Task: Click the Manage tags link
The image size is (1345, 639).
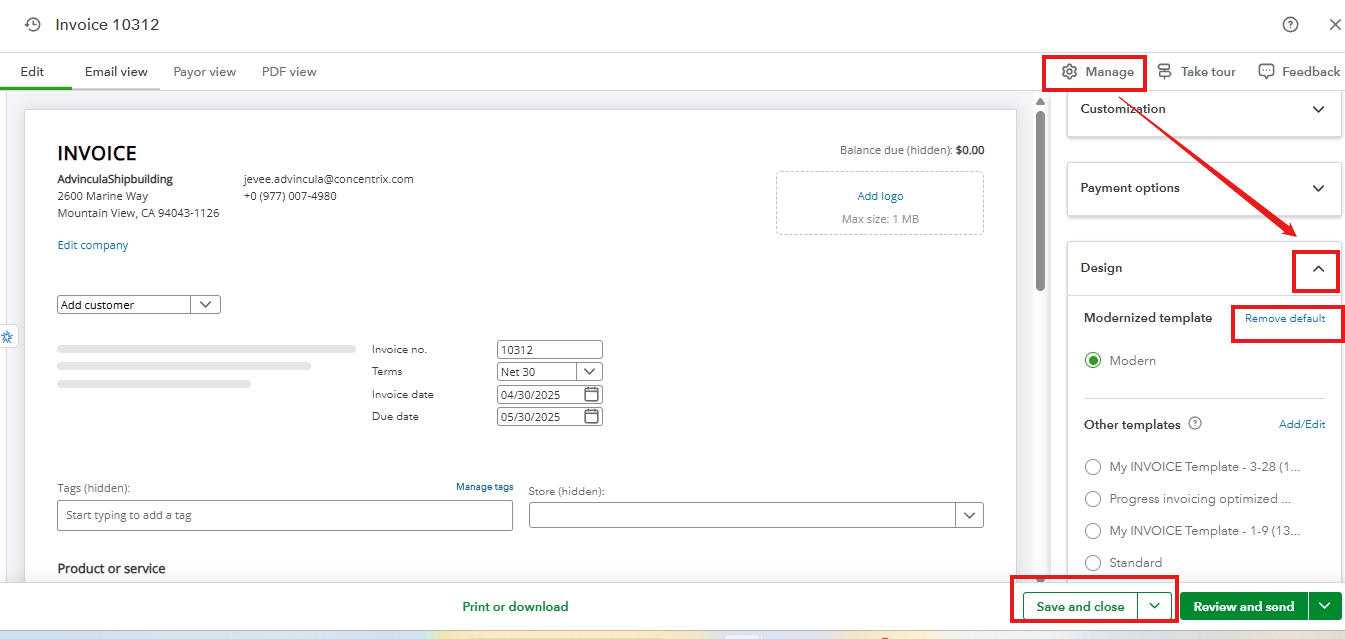Action: pyautogui.click(x=484, y=487)
